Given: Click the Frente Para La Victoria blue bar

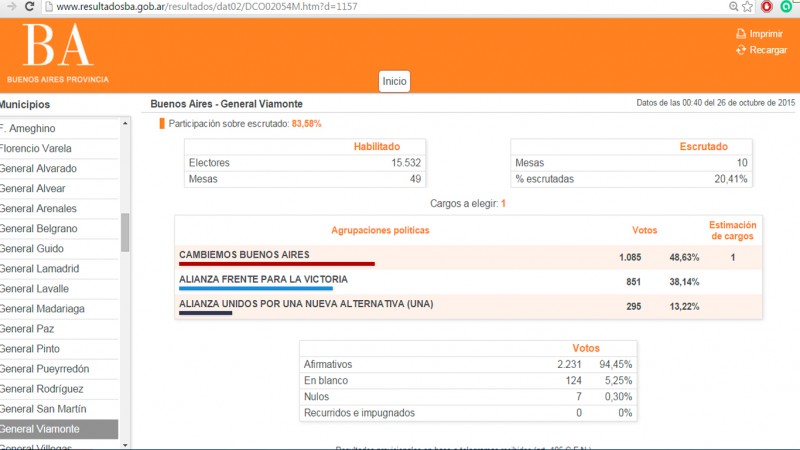Looking at the screenshot, I should pos(255,289).
